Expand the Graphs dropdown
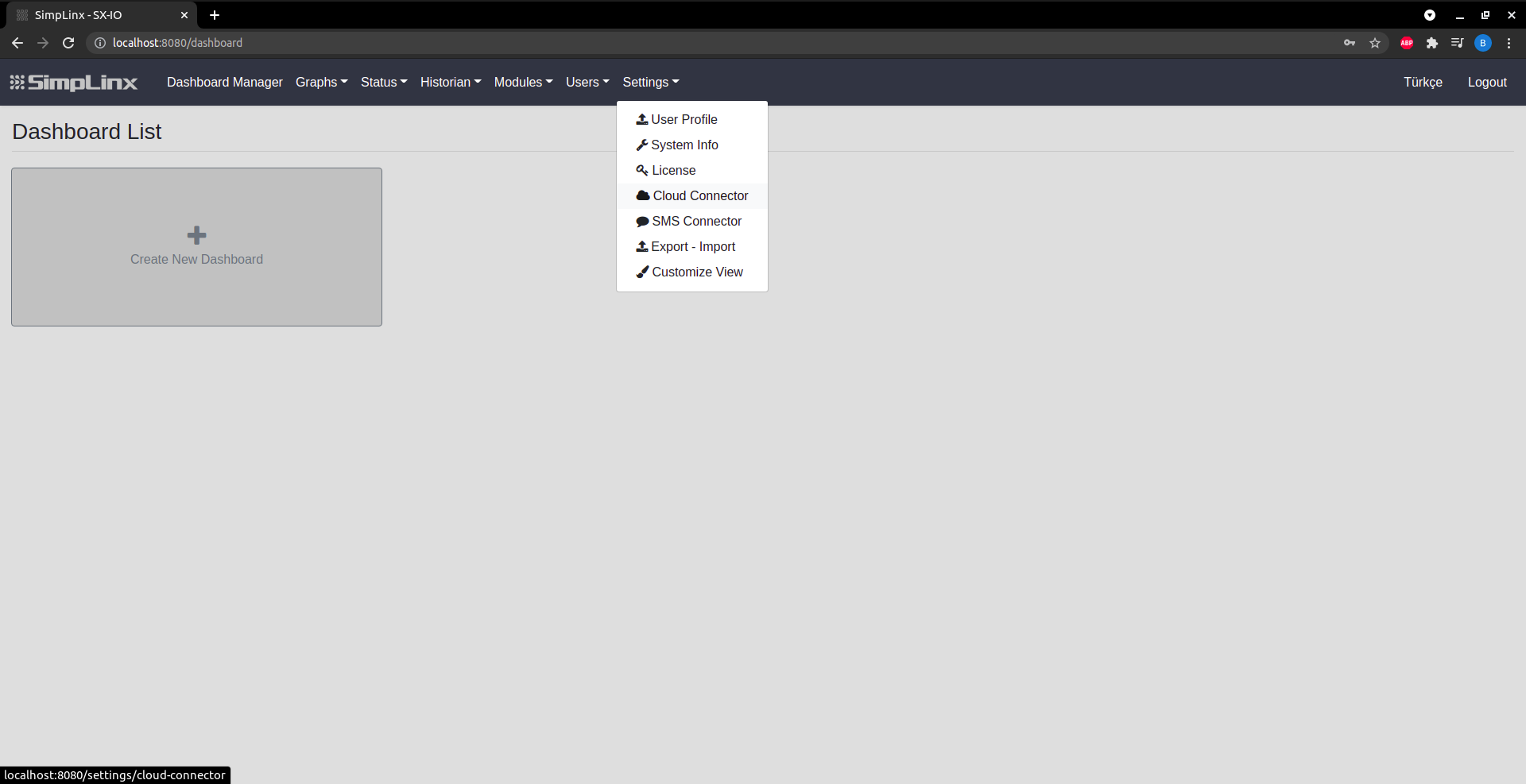 [x=321, y=82]
